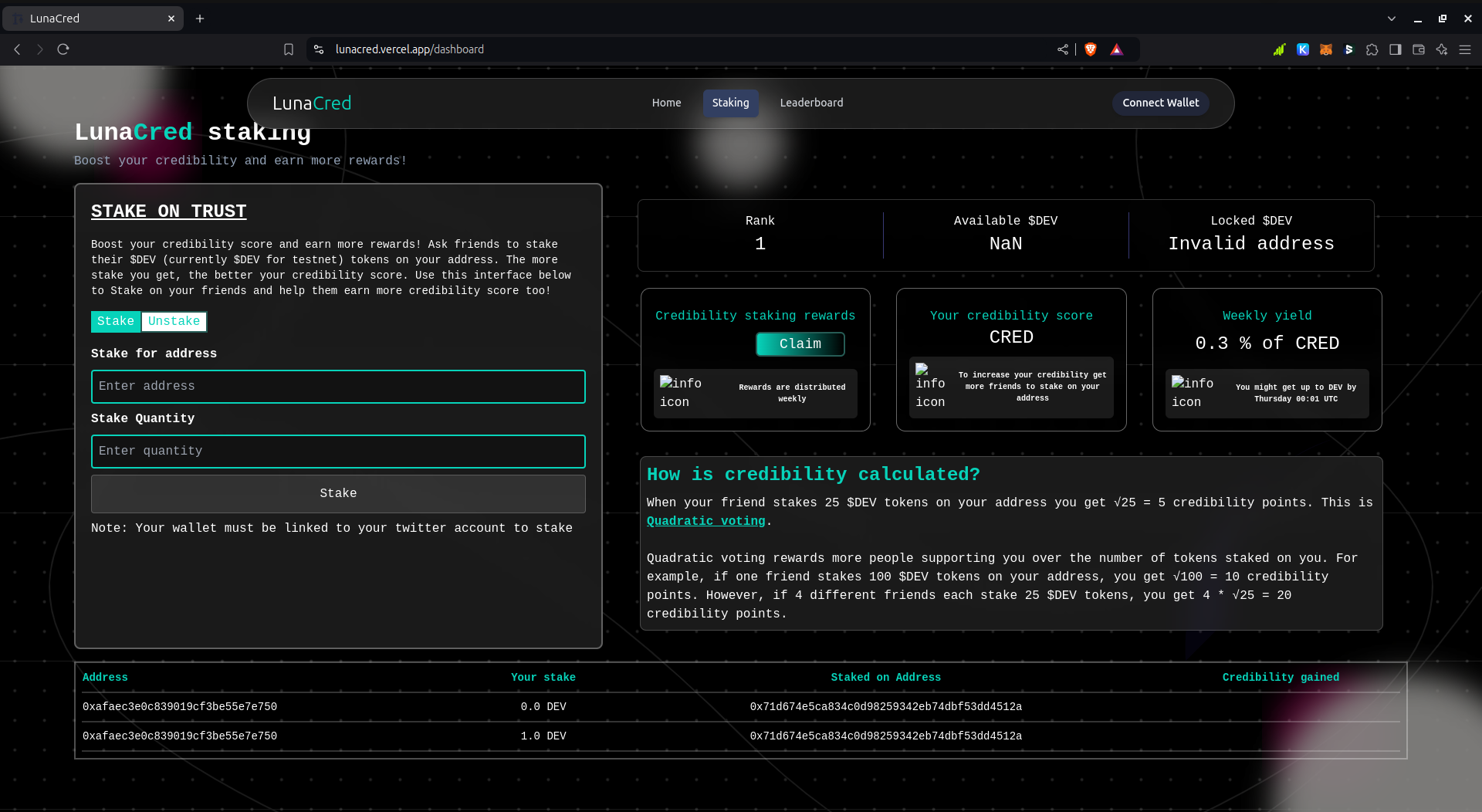Click info icon in Credibility staking rewards card
This screenshot has width=1482, height=812.
(x=681, y=392)
